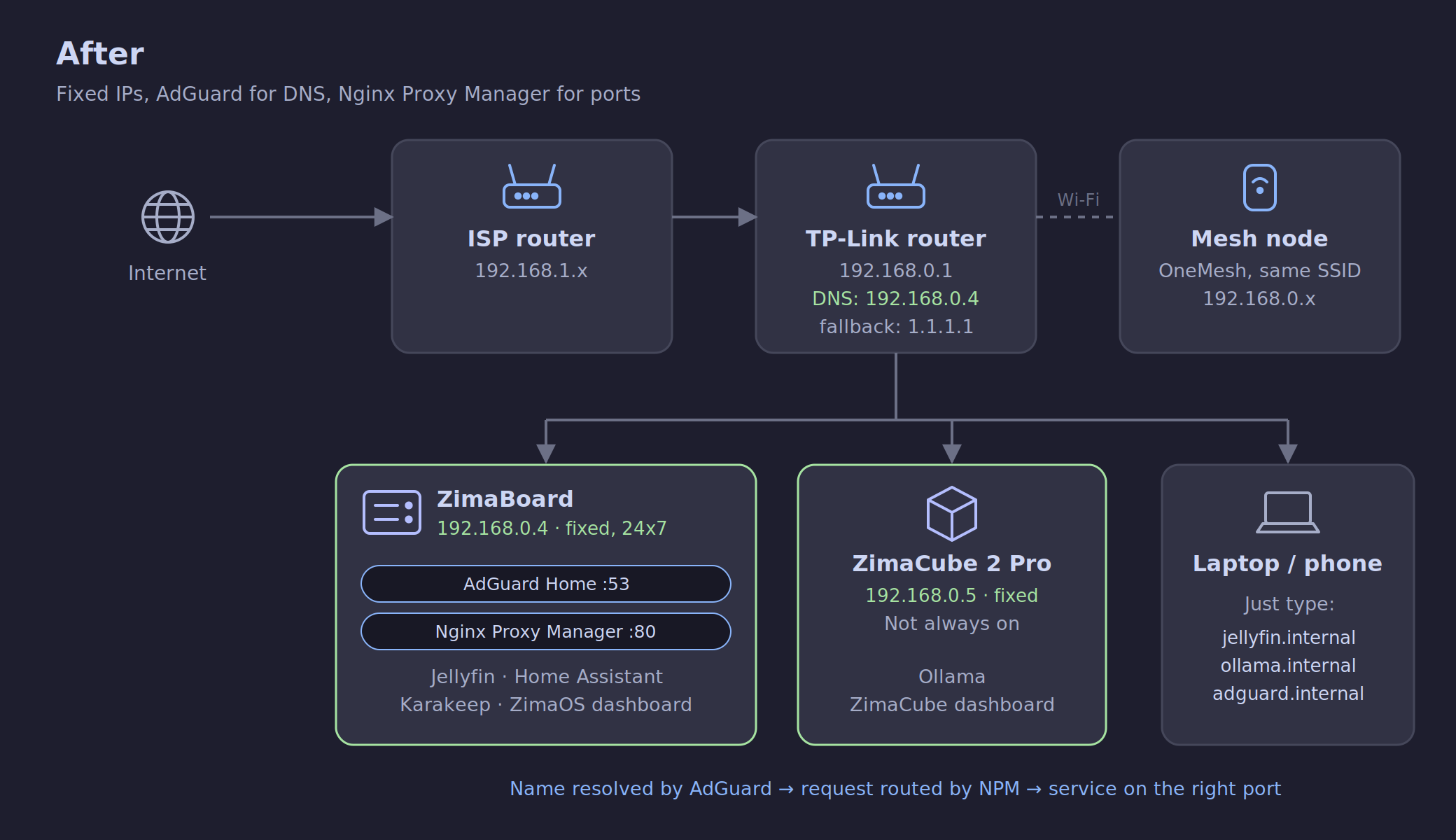Click the Wi-Fi label on the dashed link

click(x=1078, y=199)
